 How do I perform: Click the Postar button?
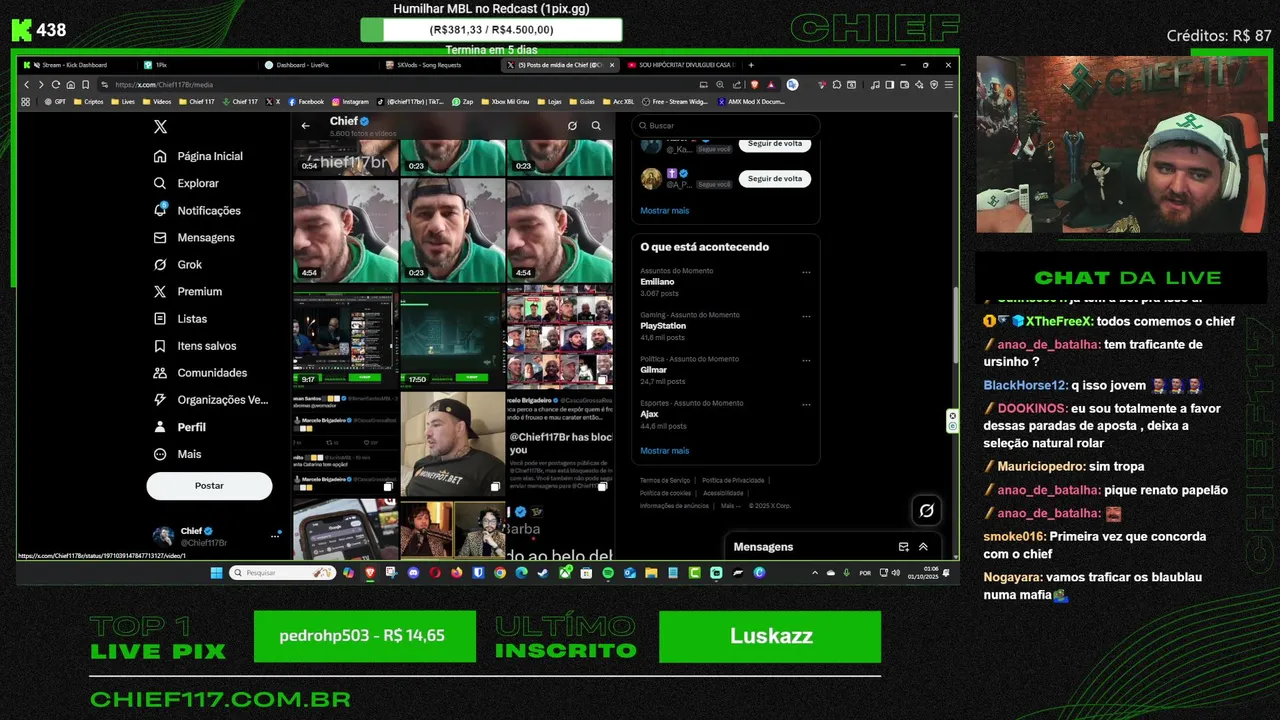point(209,486)
